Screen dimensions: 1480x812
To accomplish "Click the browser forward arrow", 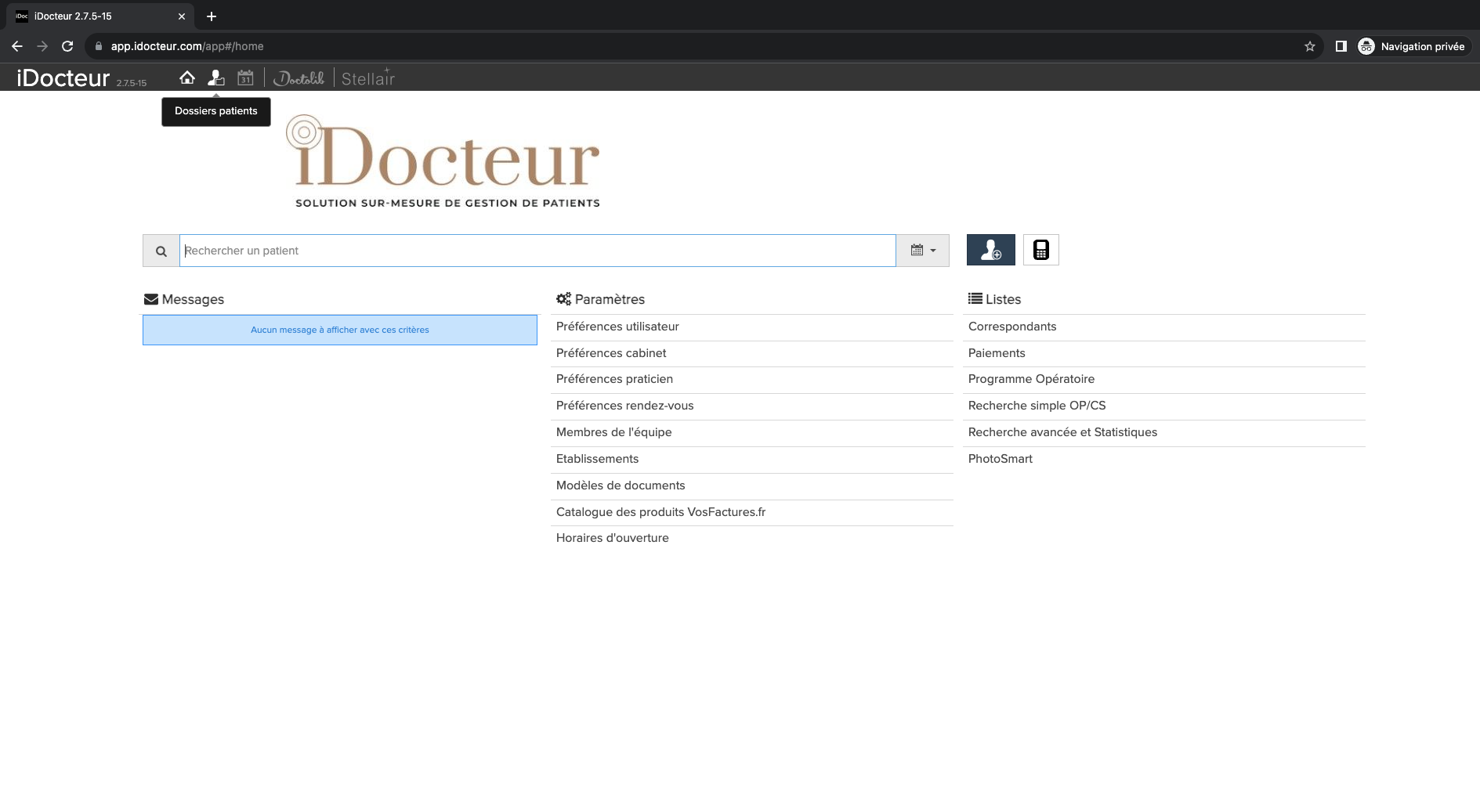I will 42,46.
